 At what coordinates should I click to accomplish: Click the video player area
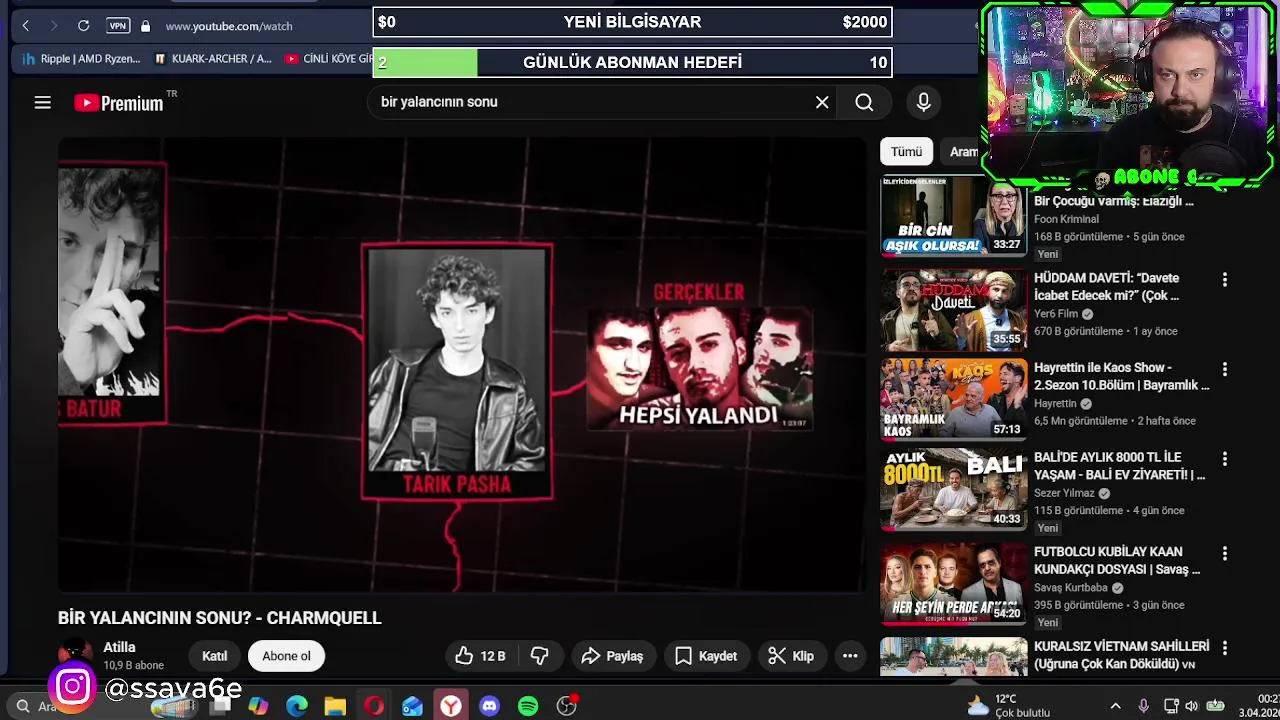pyautogui.click(x=462, y=365)
